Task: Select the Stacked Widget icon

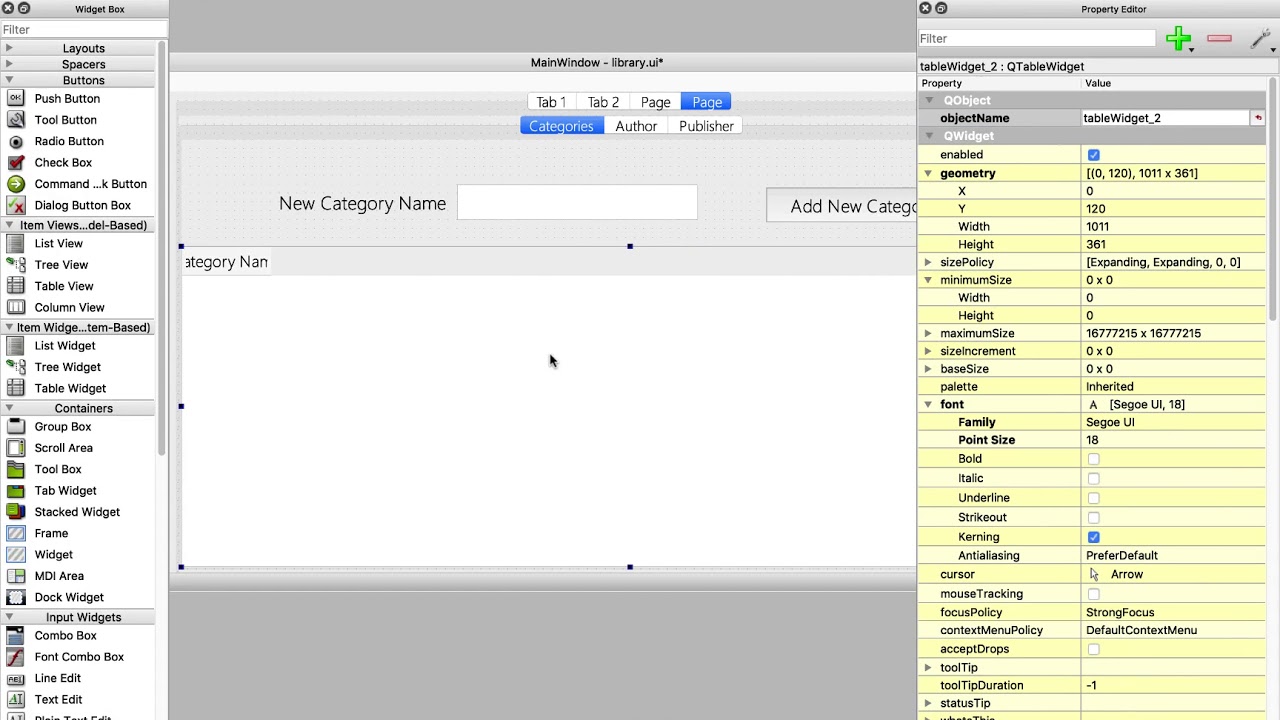Action: (x=16, y=512)
